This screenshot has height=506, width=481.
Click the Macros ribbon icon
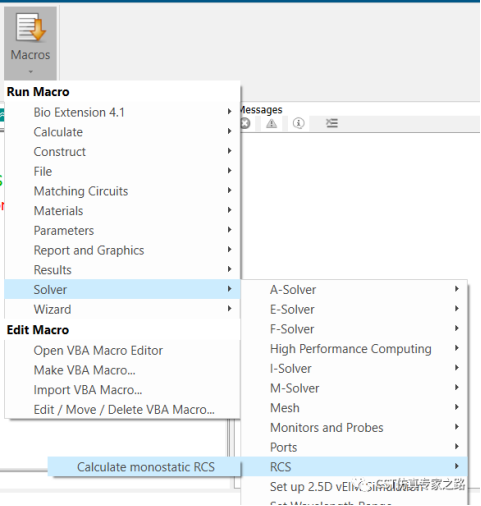point(30,27)
